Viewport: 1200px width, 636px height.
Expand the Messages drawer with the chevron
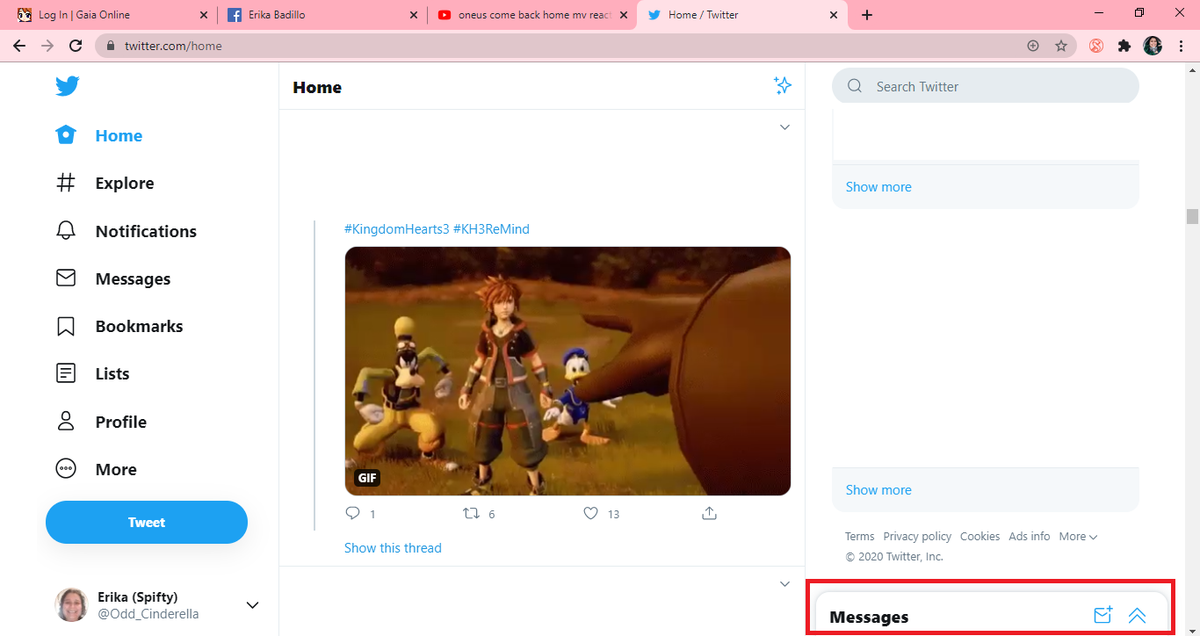coord(1137,615)
